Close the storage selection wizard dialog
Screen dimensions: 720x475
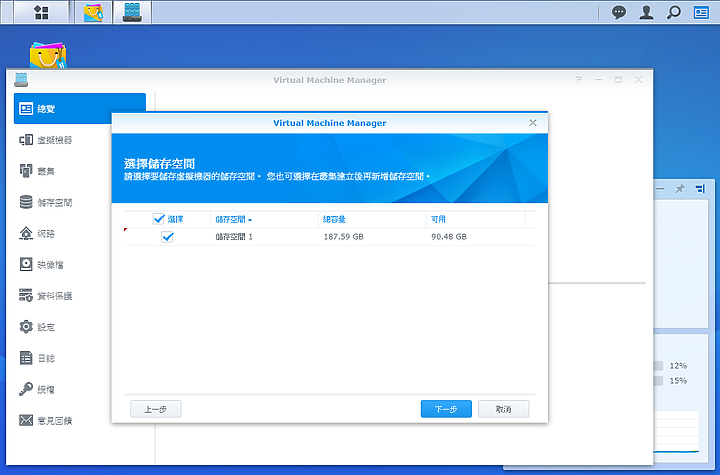(x=533, y=123)
